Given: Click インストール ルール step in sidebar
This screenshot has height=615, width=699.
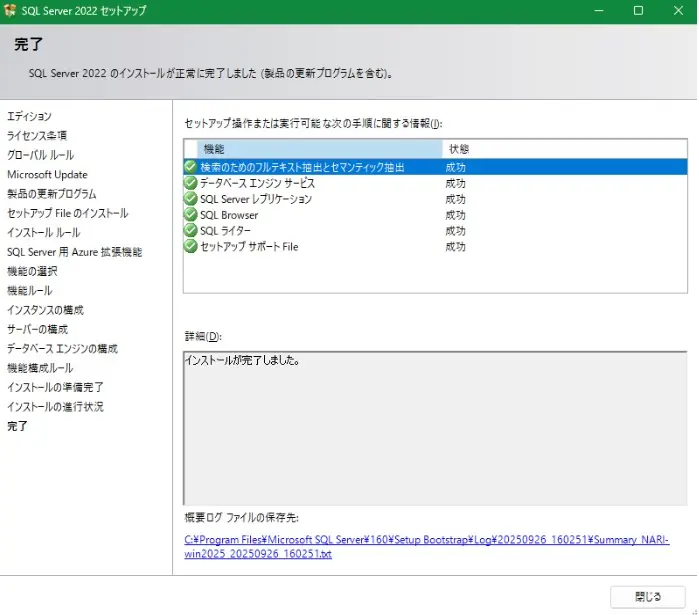Looking at the screenshot, I should [x=44, y=232].
